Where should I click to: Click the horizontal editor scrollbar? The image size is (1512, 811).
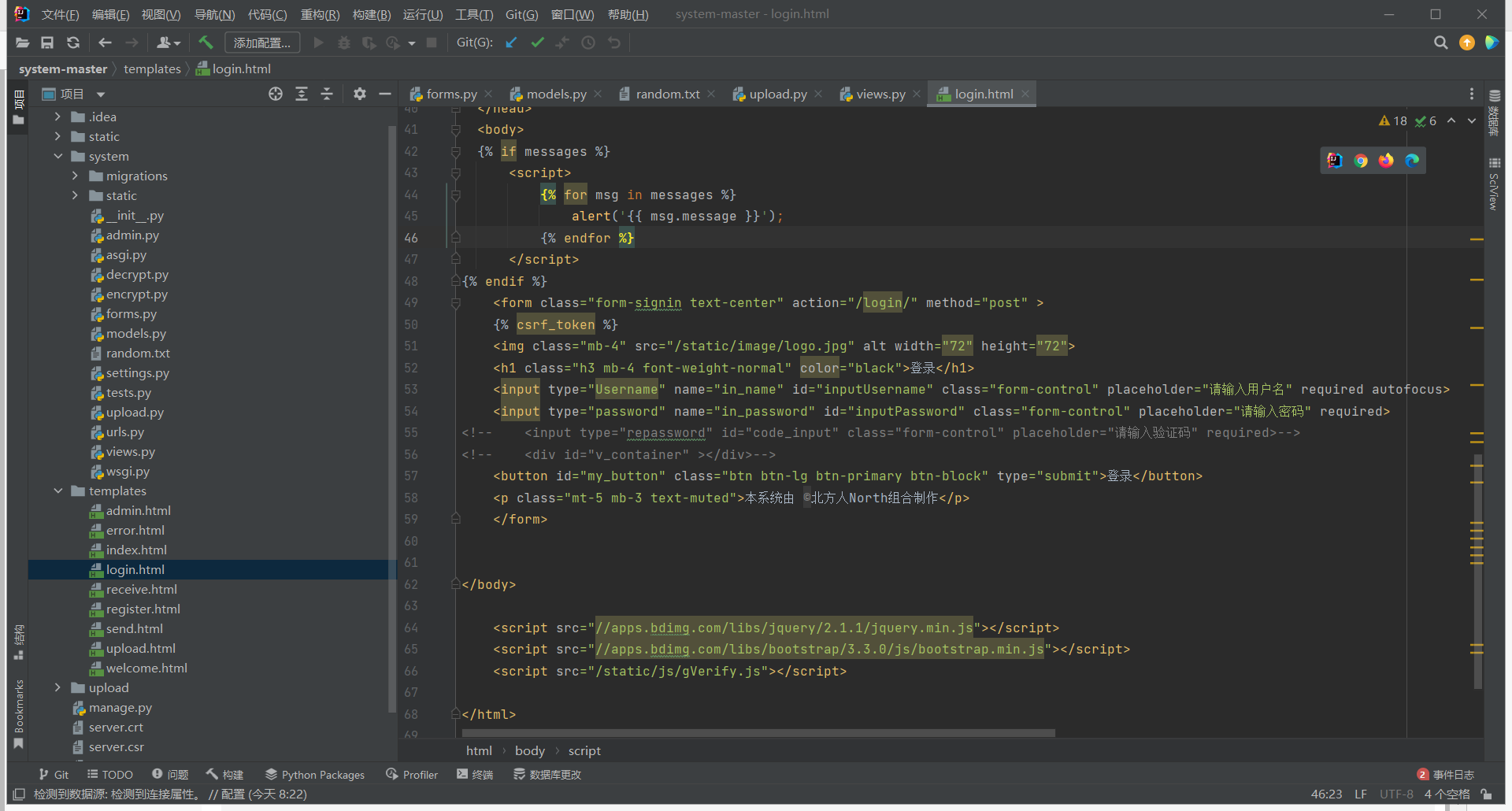(x=760, y=733)
